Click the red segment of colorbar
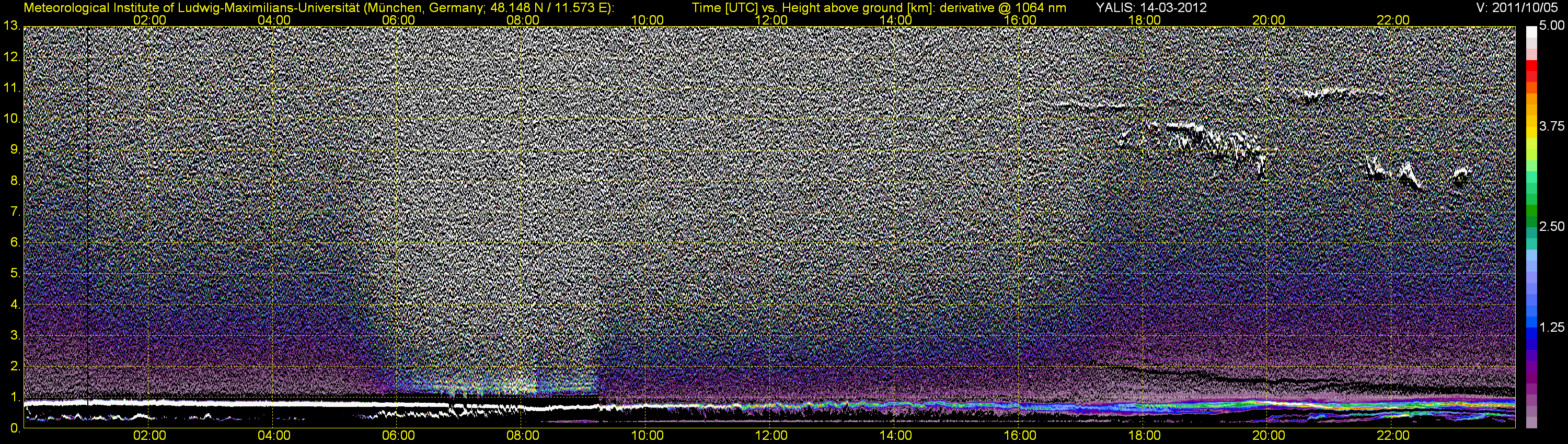Screen dimensions: 1568x444 1531,70
